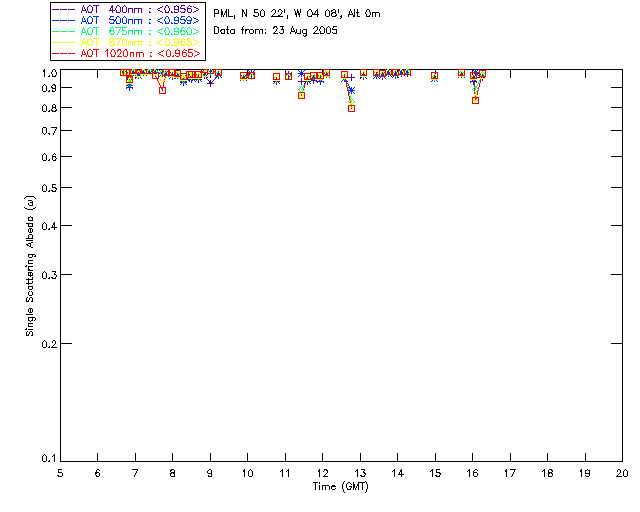
Task: Click the x-axis label 18
Action: pyautogui.click(x=547, y=473)
